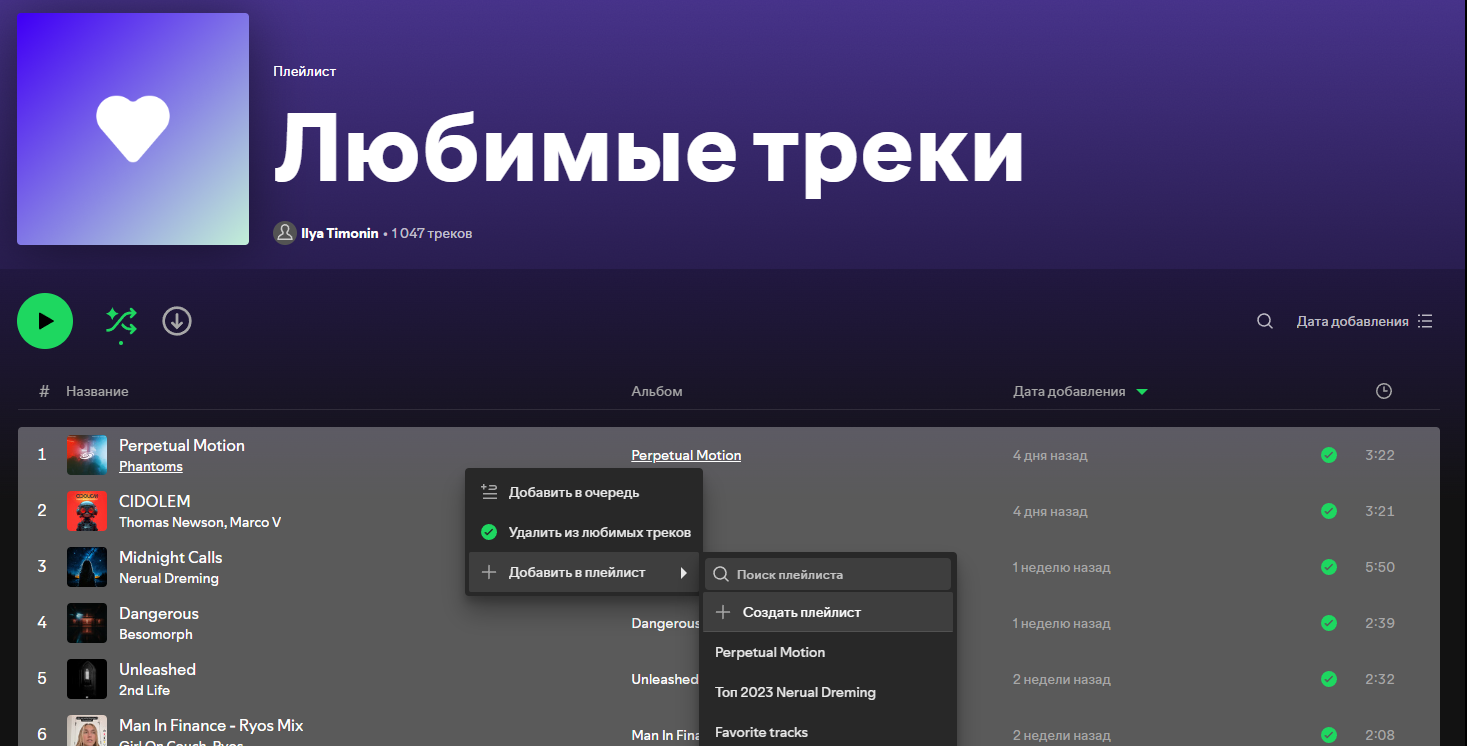This screenshot has width=1467, height=746.
Task: Click '4 дня назад' in the Perpetual Motion row
Action: pyautogui.click(x=1050, y=455)
